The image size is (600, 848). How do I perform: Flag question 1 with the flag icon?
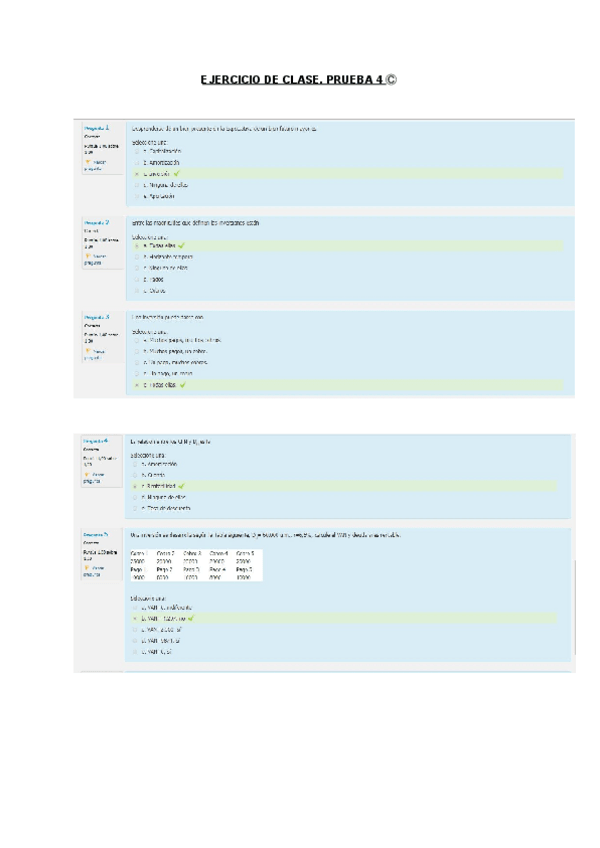(x=88, y=162)
